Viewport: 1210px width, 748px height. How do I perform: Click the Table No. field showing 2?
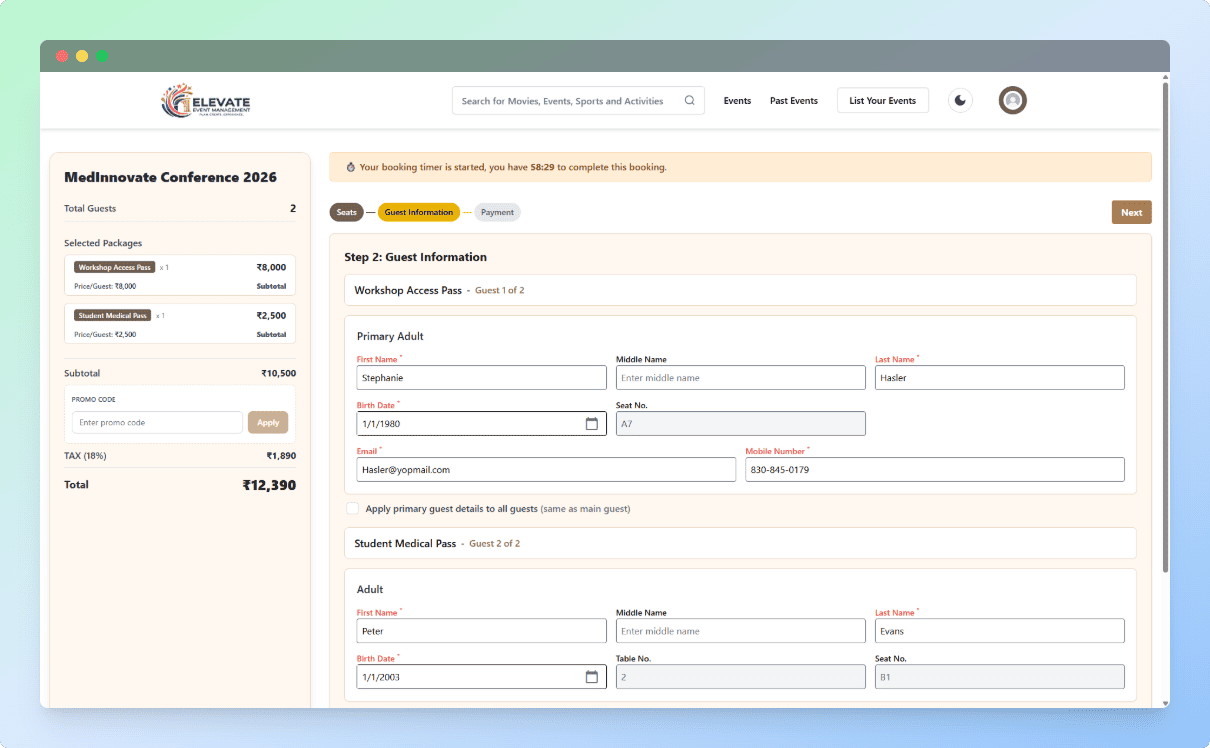click(740, 677)
